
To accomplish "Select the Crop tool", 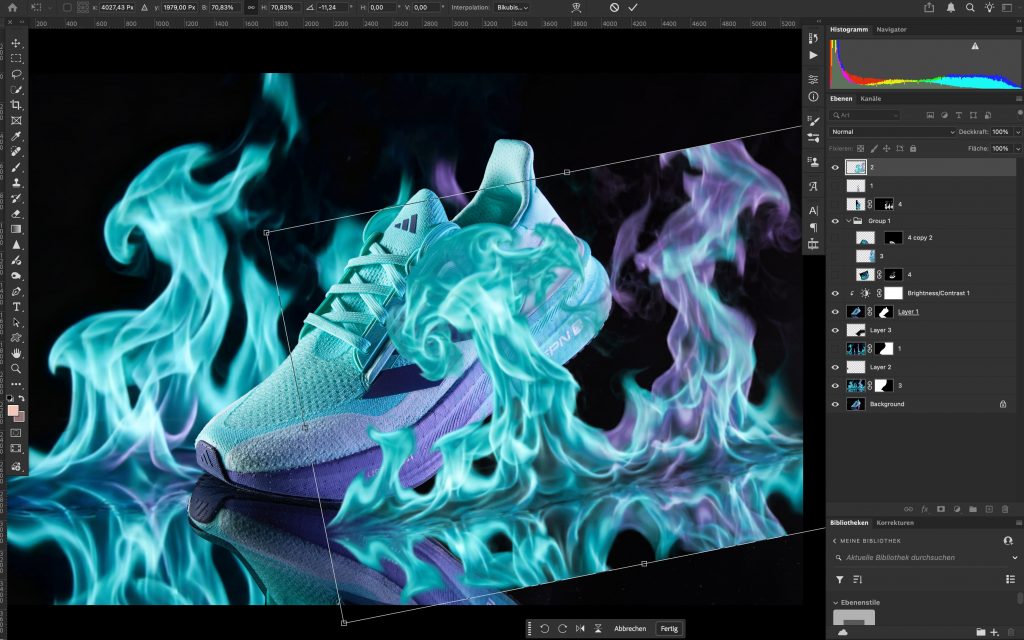I will [17, 105].
